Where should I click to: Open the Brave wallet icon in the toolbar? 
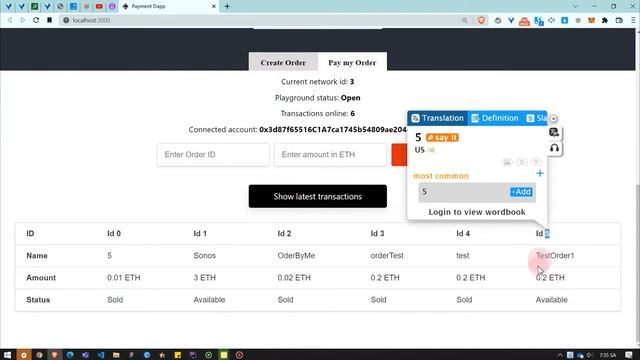(619, 20)
